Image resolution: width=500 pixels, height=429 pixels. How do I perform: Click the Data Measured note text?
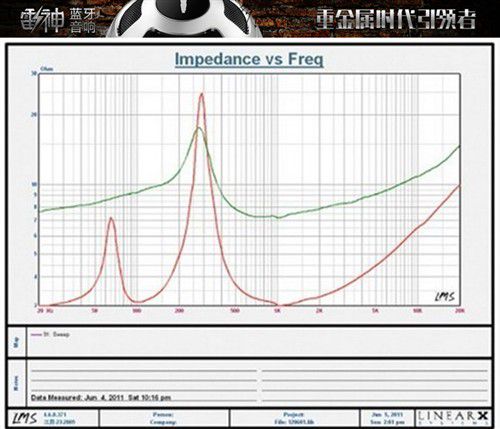(x=101, y=398)
